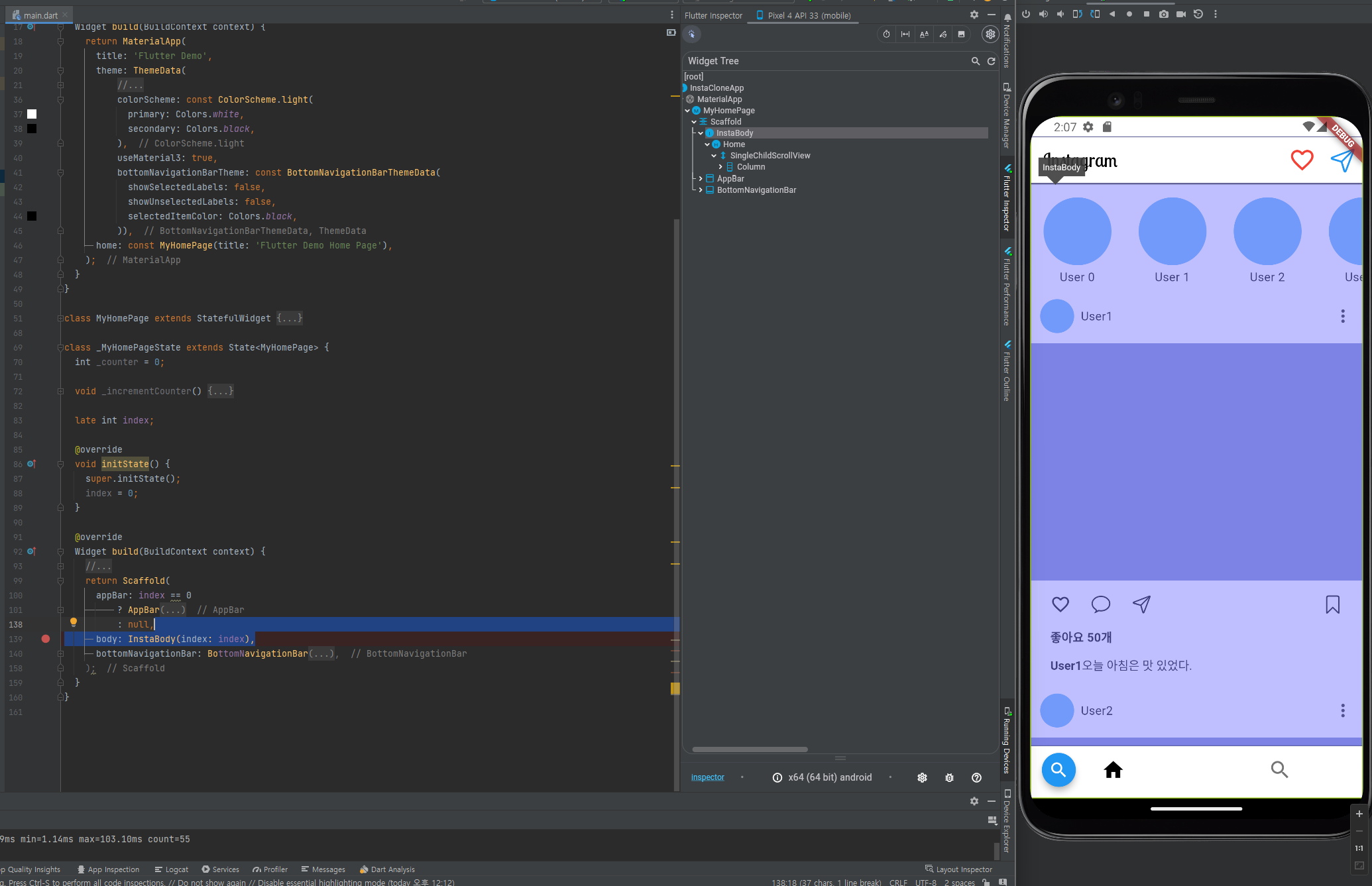Open the Dart Analysis tool window

(x=388, y=869)
